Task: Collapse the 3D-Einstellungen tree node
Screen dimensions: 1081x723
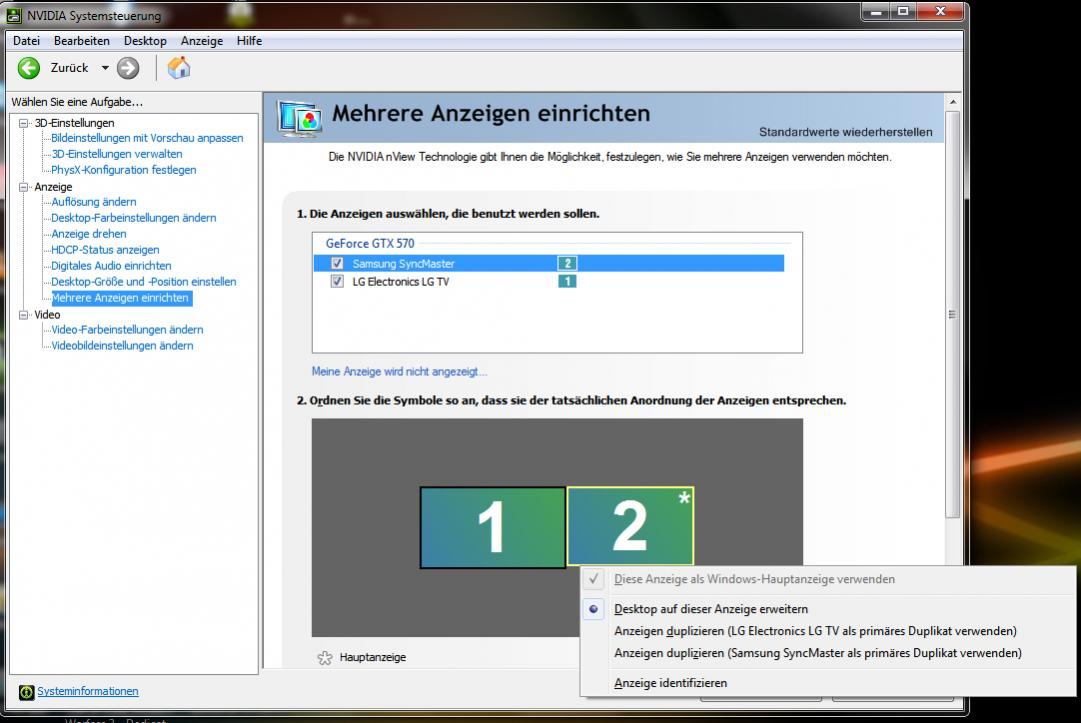Action: (x=24, y=123)
